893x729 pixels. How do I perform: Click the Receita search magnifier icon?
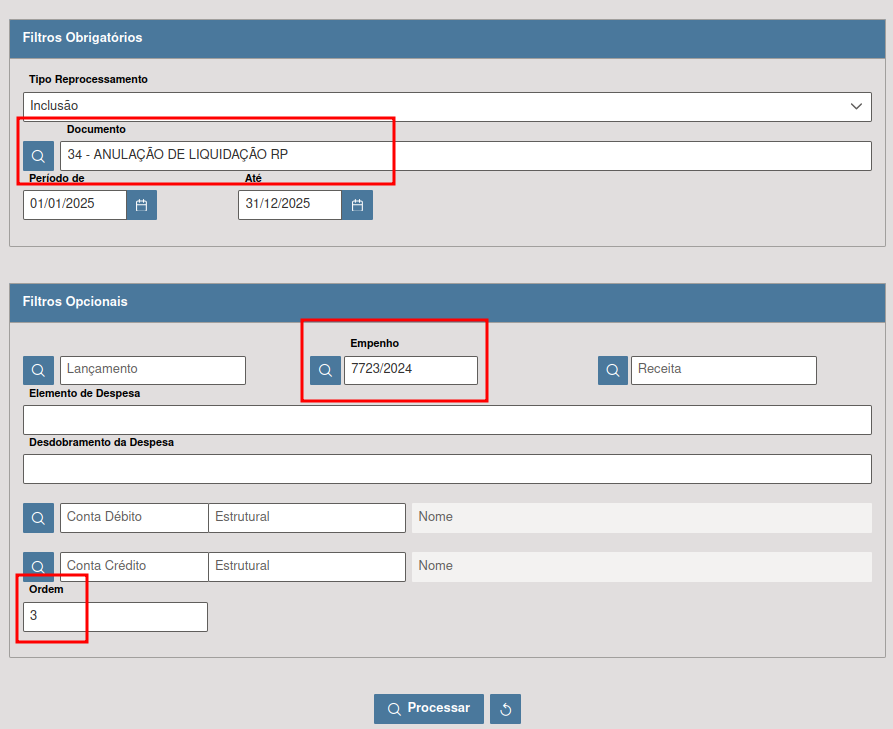(613, 370)
